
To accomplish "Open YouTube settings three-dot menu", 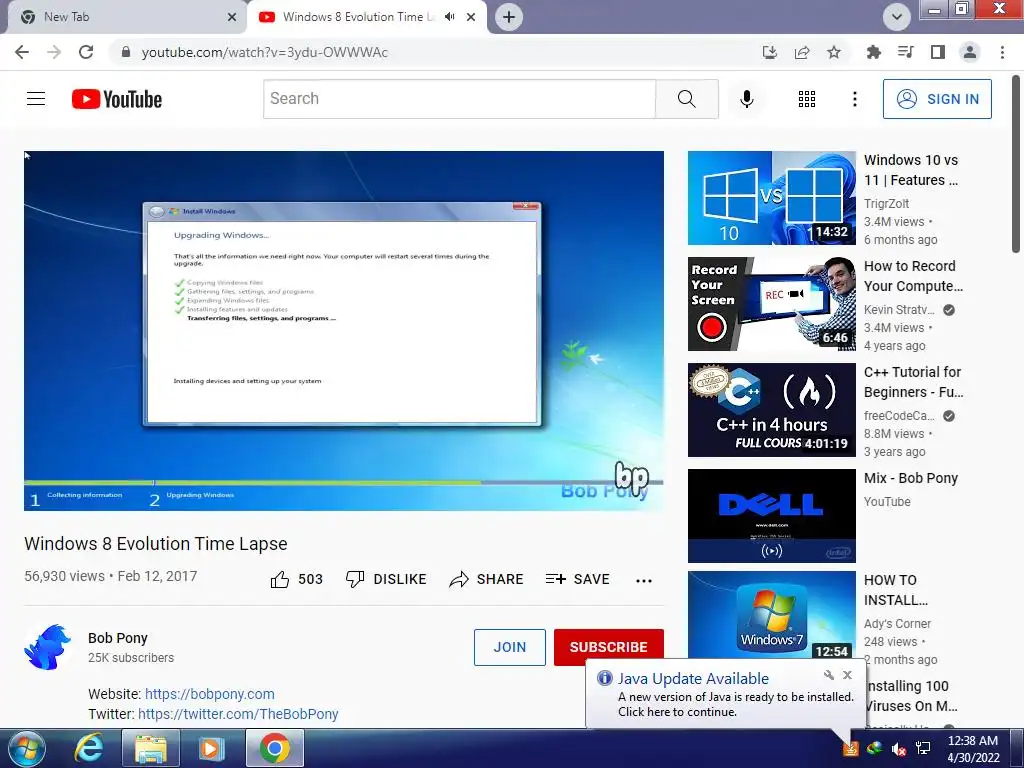I will pos(854,99).
